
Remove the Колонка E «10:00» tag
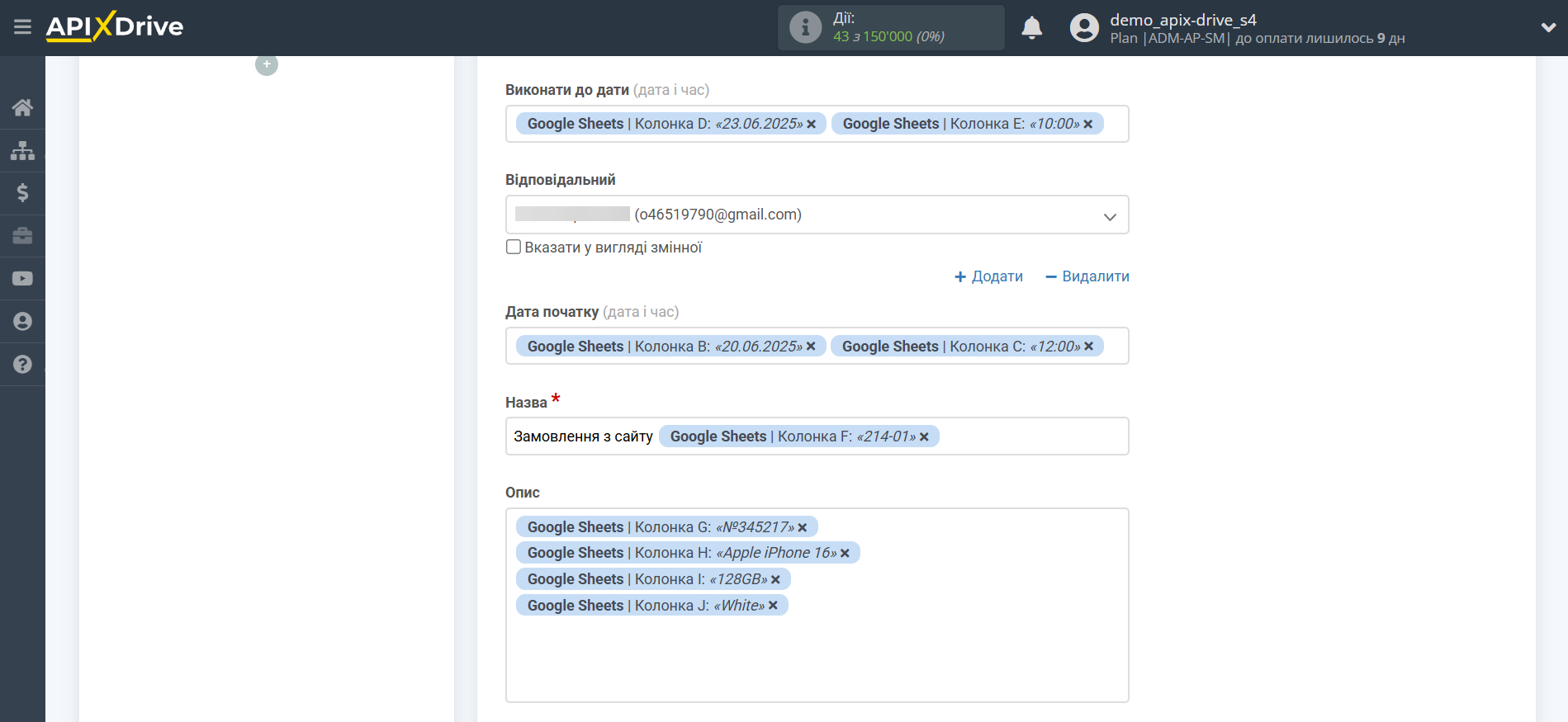click(1088, 124)
